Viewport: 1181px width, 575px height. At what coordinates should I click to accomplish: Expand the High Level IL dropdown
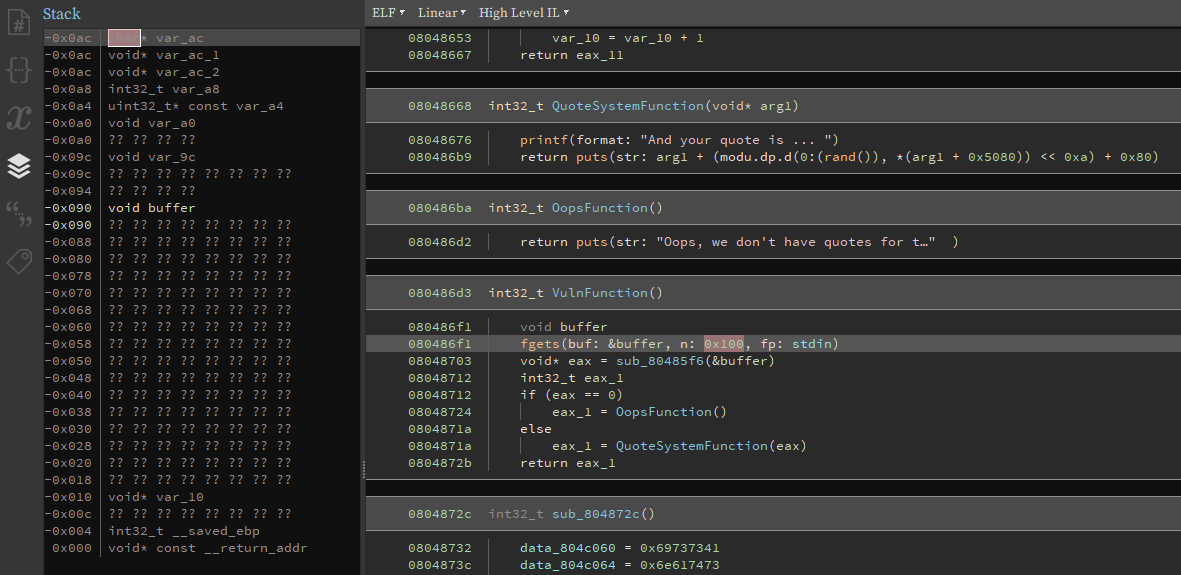(x=523, y=13)
